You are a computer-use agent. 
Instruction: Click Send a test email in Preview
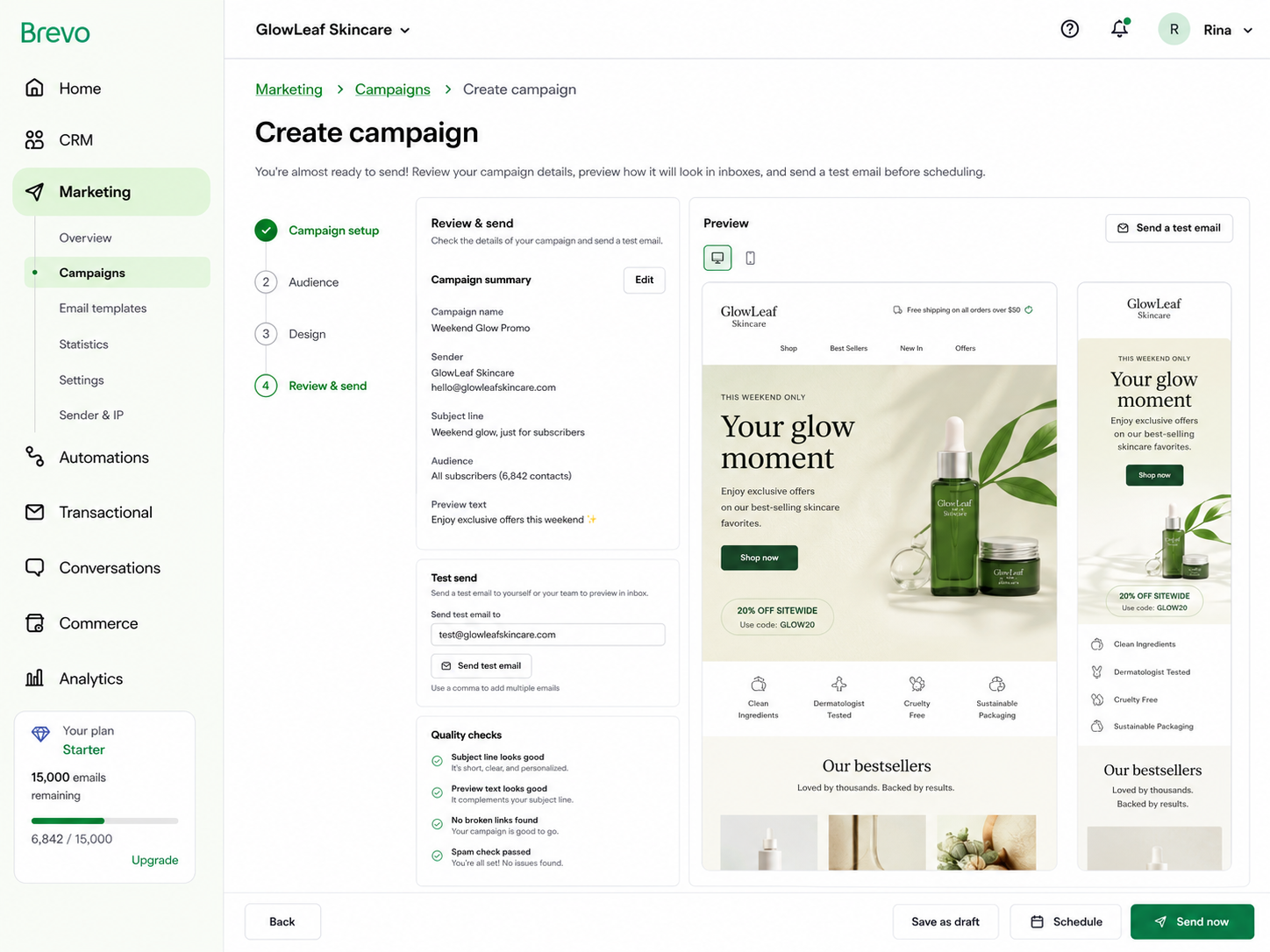coord(1169,228)
